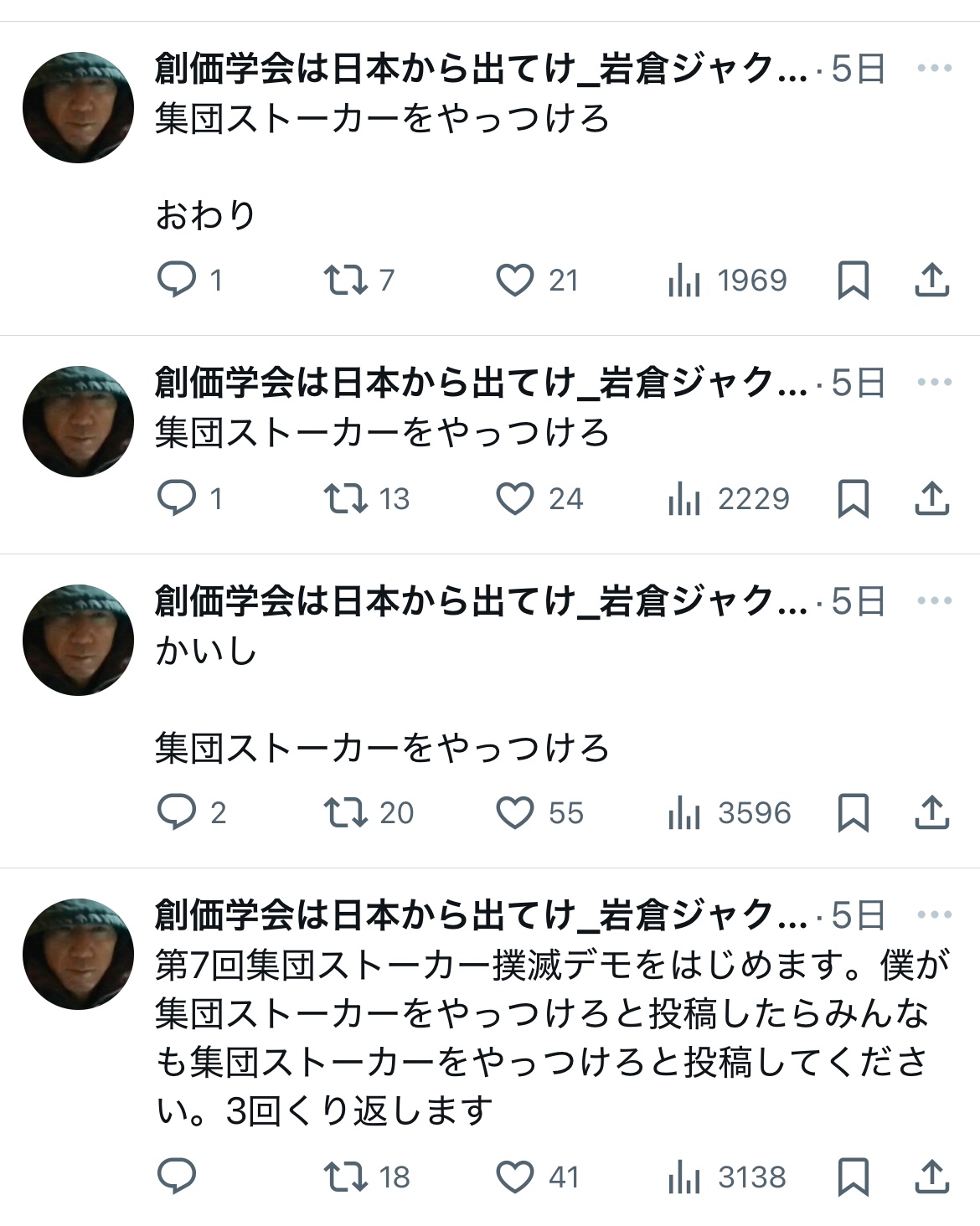The image size is (980, 1226).
Task: Reply to the post ending with おわり
Action: pos(177,280)
